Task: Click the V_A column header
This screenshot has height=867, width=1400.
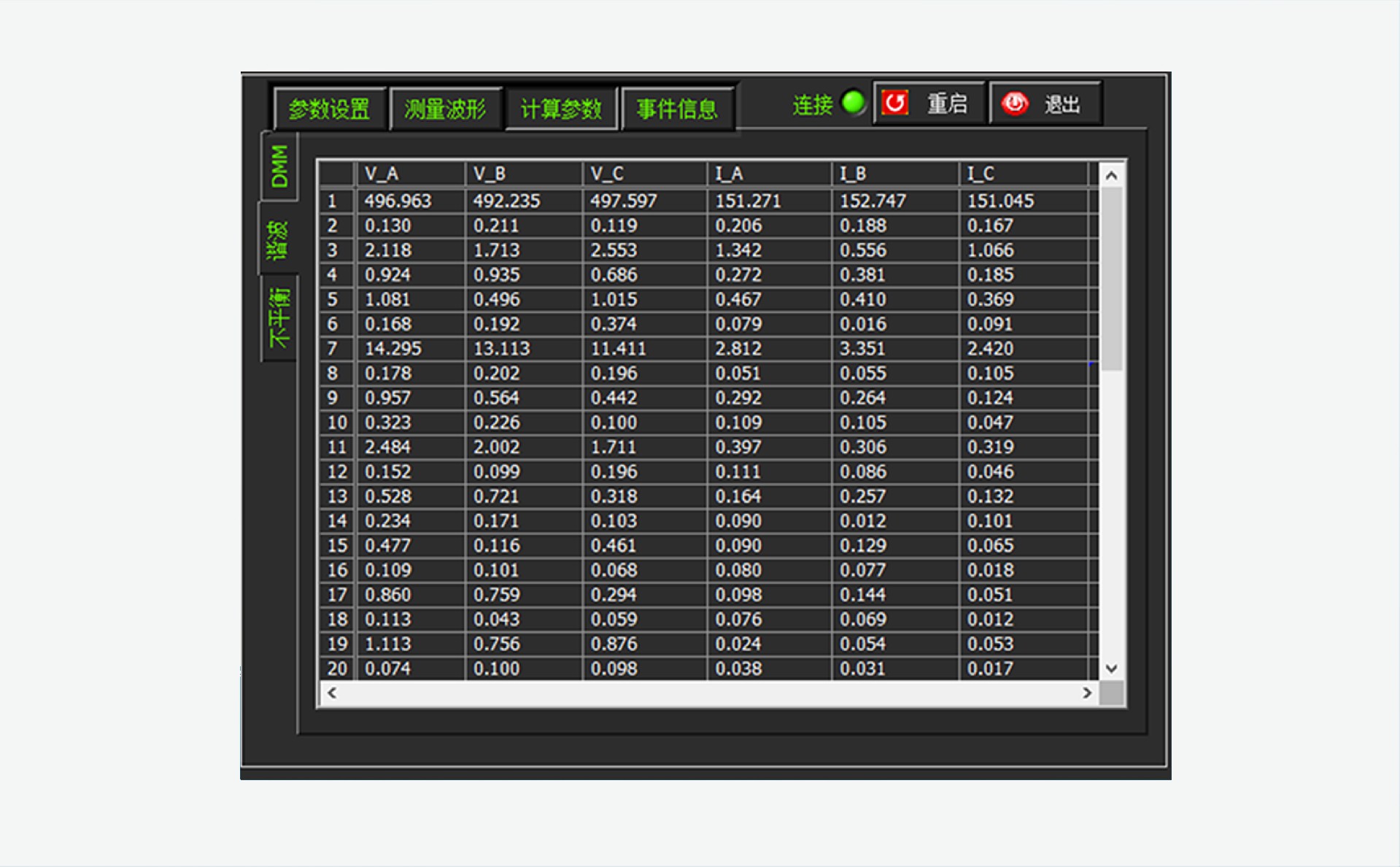Action: click(x=409, y=174)
